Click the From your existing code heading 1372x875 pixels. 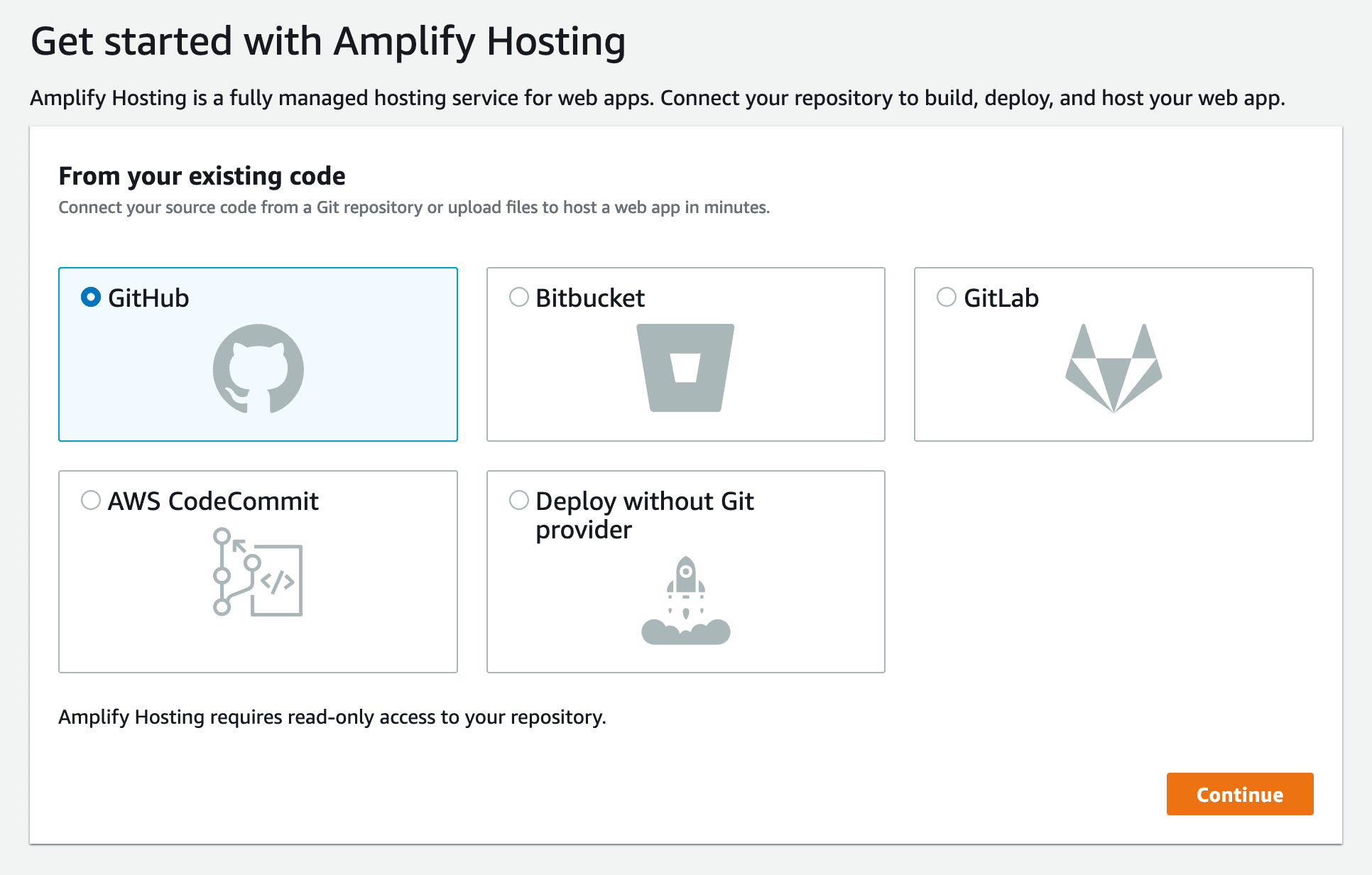(x=202, y=175)
